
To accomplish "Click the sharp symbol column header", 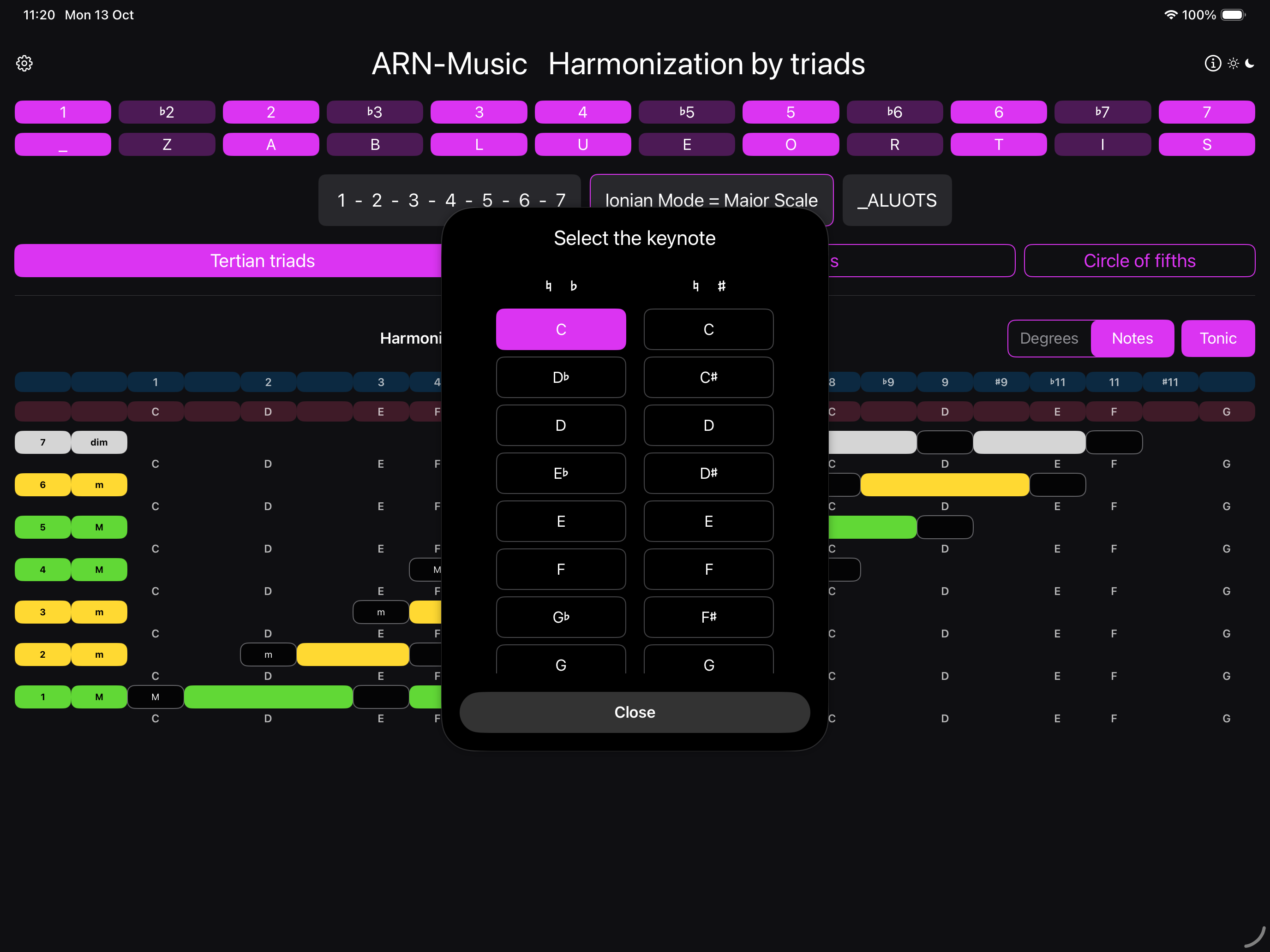I will click(x=721, y=286).
